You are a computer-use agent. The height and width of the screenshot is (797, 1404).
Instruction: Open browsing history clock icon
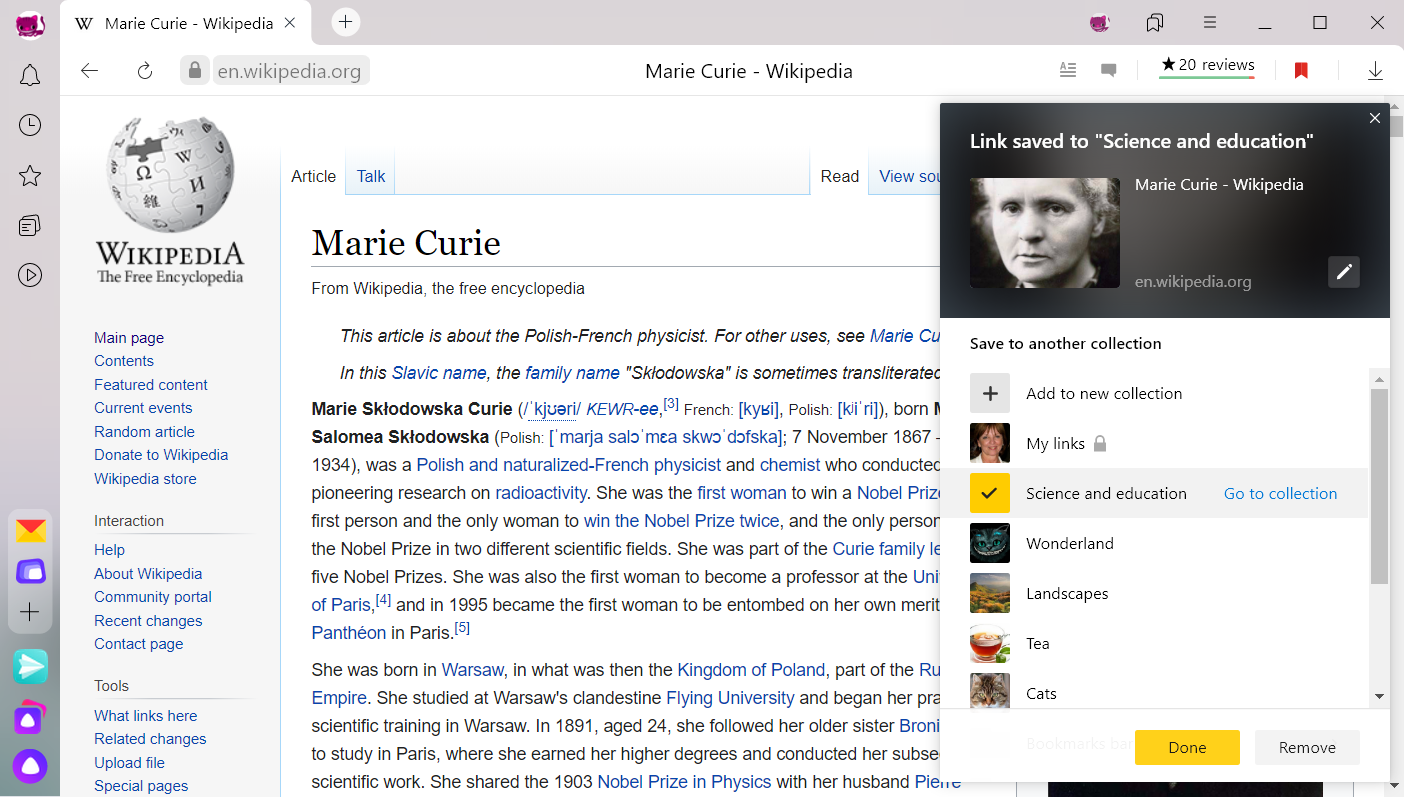30,125
